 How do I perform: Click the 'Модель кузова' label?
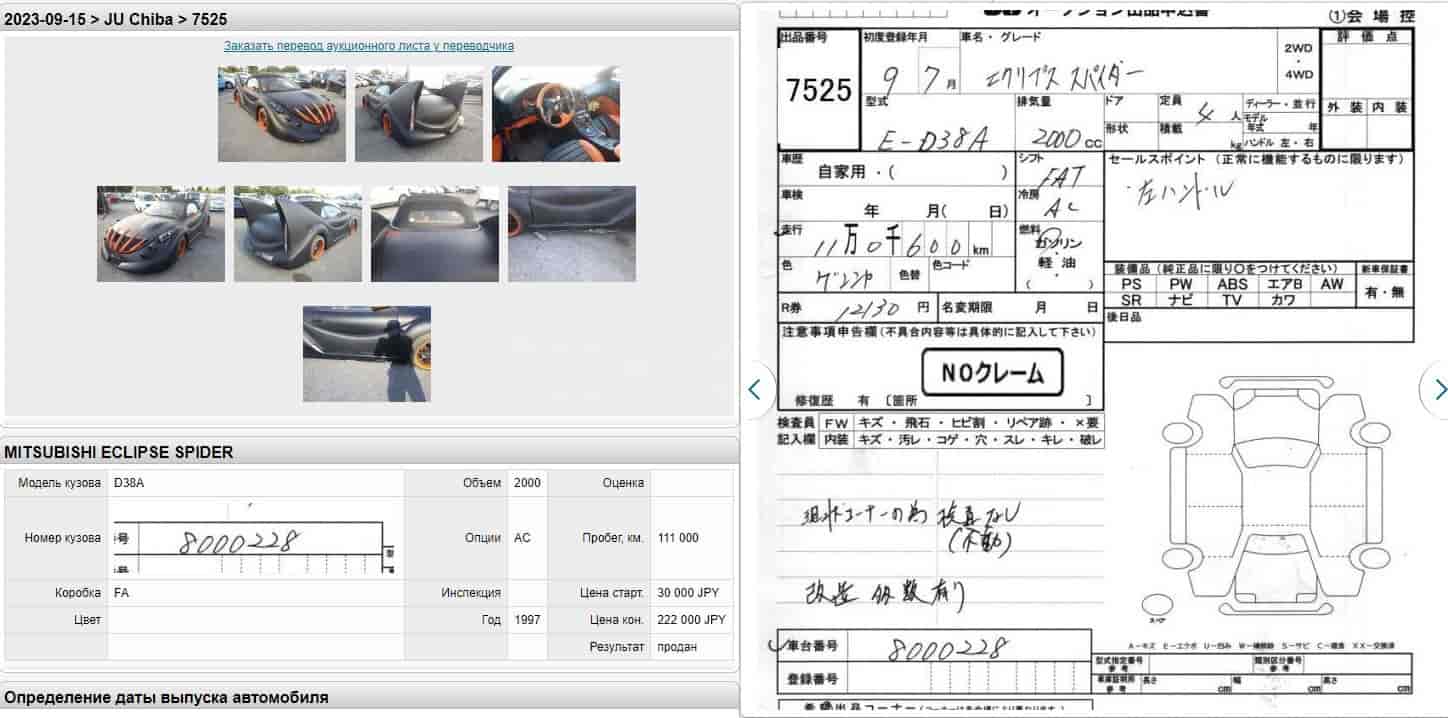point(60,483)
